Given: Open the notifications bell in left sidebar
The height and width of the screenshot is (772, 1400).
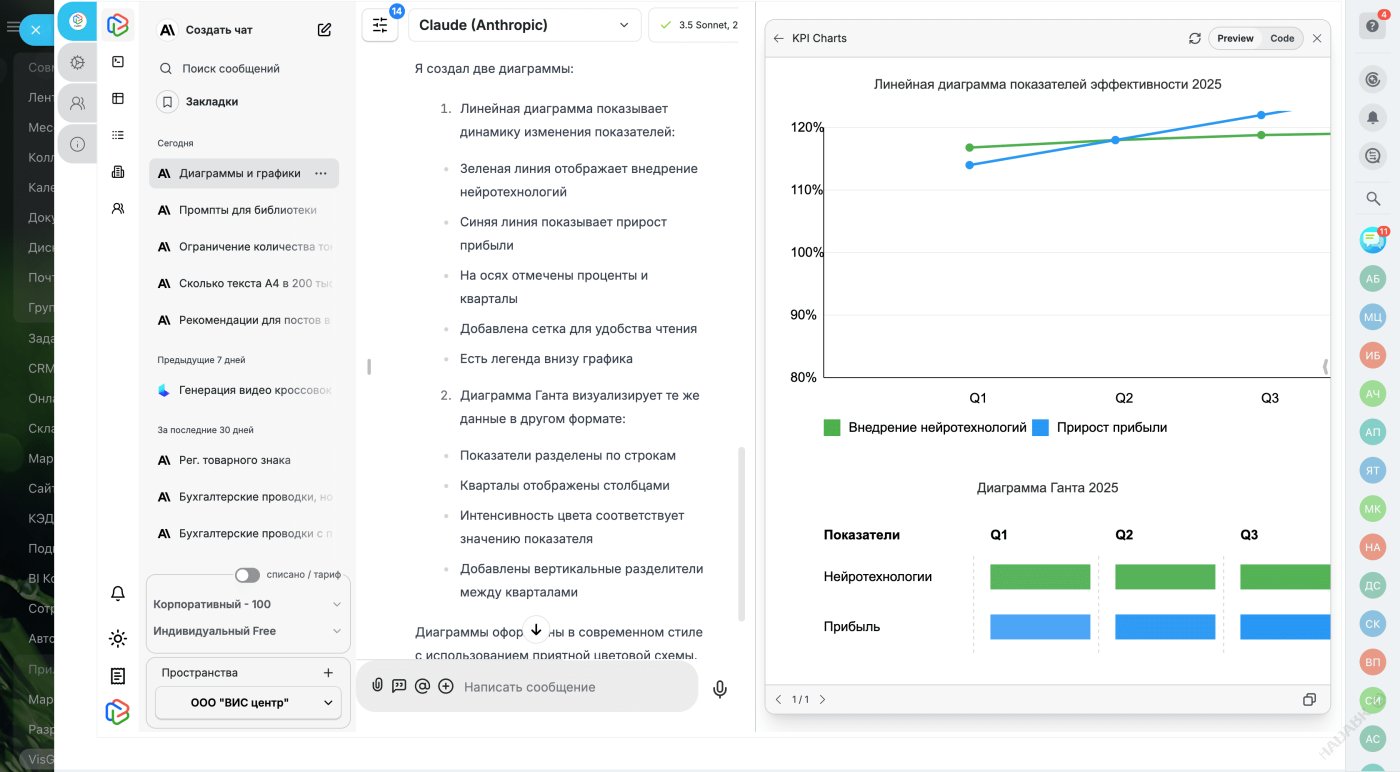Looking at the screenshot, I should (118, 594).
